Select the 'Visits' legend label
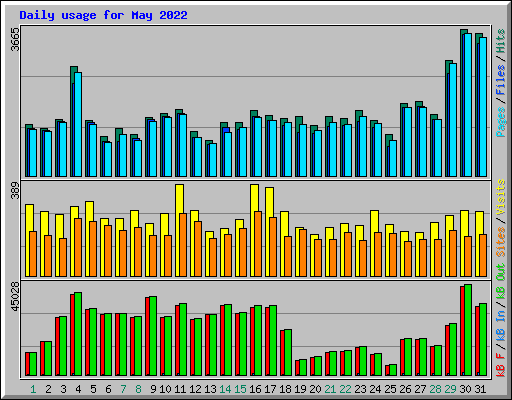The image size is (512, 400). coord(501,197)
